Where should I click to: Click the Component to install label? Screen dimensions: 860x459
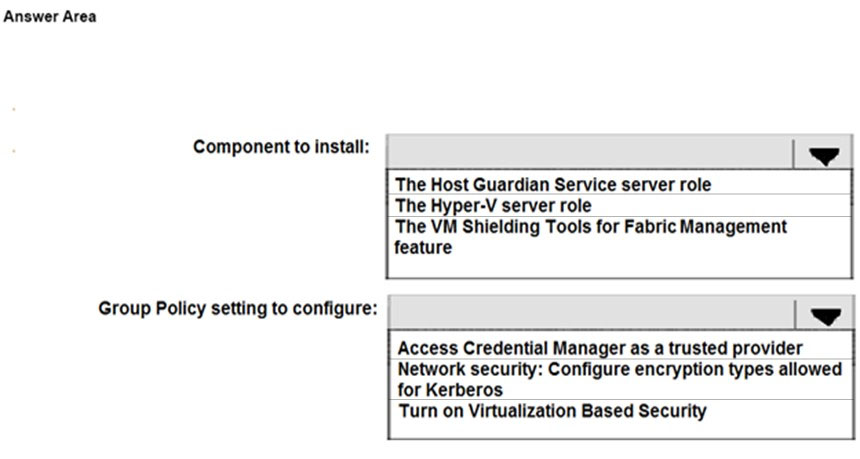point(281,147)
